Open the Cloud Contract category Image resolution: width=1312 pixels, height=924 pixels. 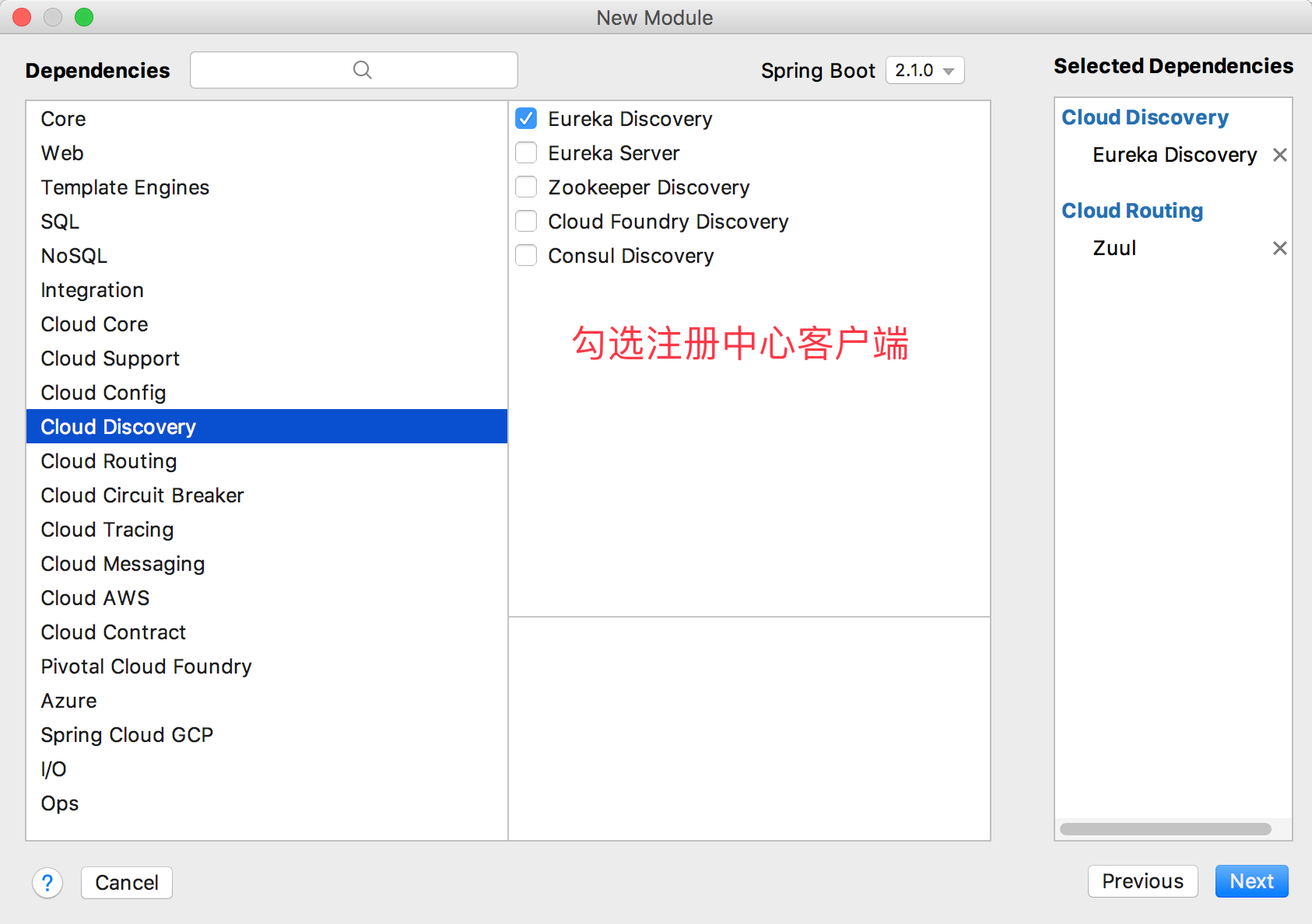coord(267,632)
